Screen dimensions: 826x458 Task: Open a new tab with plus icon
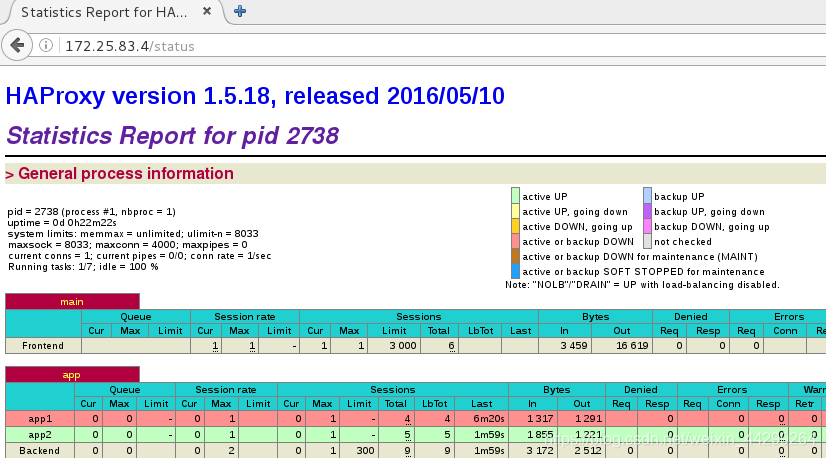pos(240,11)
